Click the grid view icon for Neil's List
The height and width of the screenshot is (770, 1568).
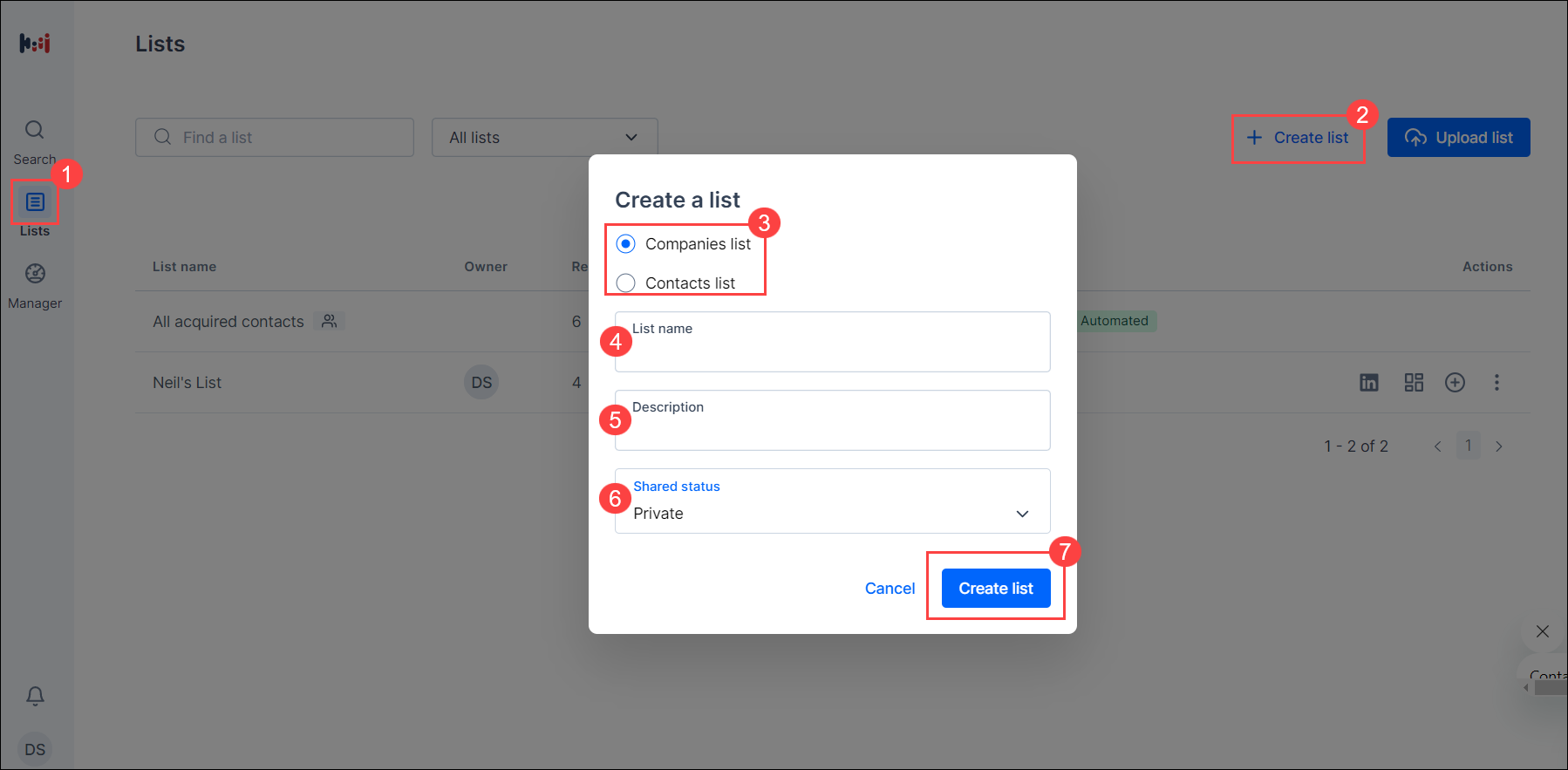point(1414,383)
